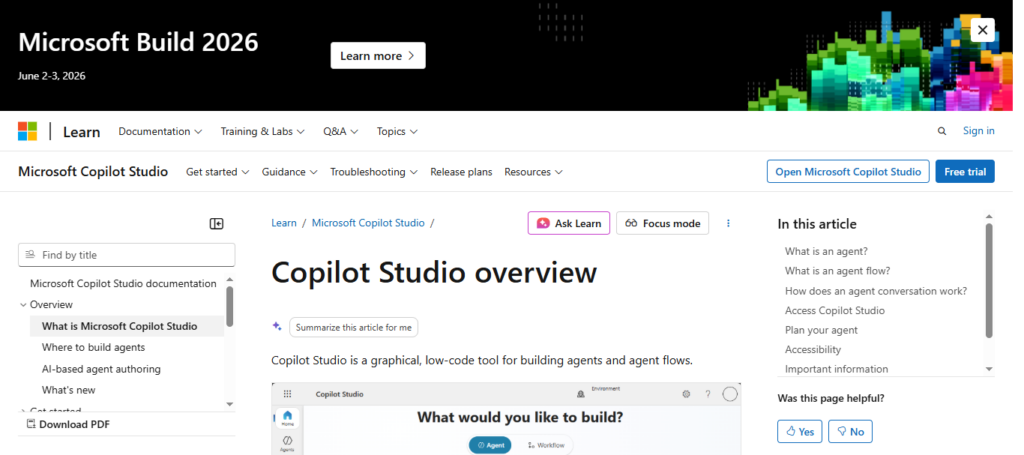The width and height of the screenshot is (1024, 455).
Task: Open Microsoft Copilot Studio product title link
Action: click(93, 172)
